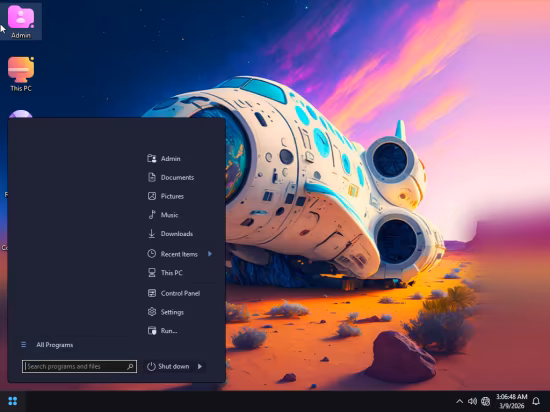Select the This PC label in Start menu
The height and width of the screenshot is (412, 550).
172,273
